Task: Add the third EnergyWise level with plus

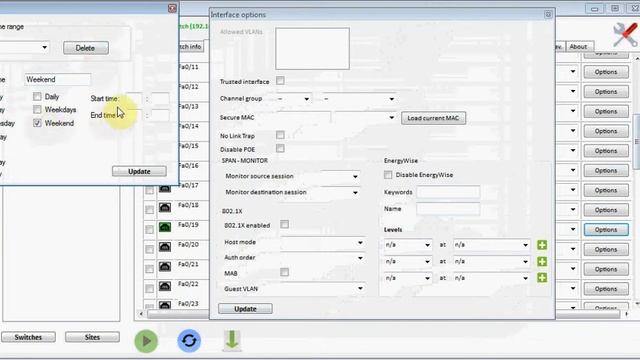Action: (x=542, y=278)
